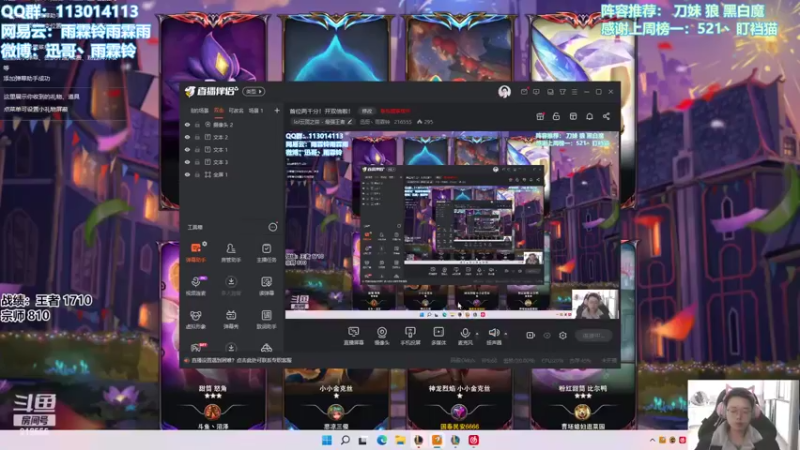Screen dimensions: 800x450
Task: Toggle visibility of 全屏 1 source
Action: click(x=187, y=174)
